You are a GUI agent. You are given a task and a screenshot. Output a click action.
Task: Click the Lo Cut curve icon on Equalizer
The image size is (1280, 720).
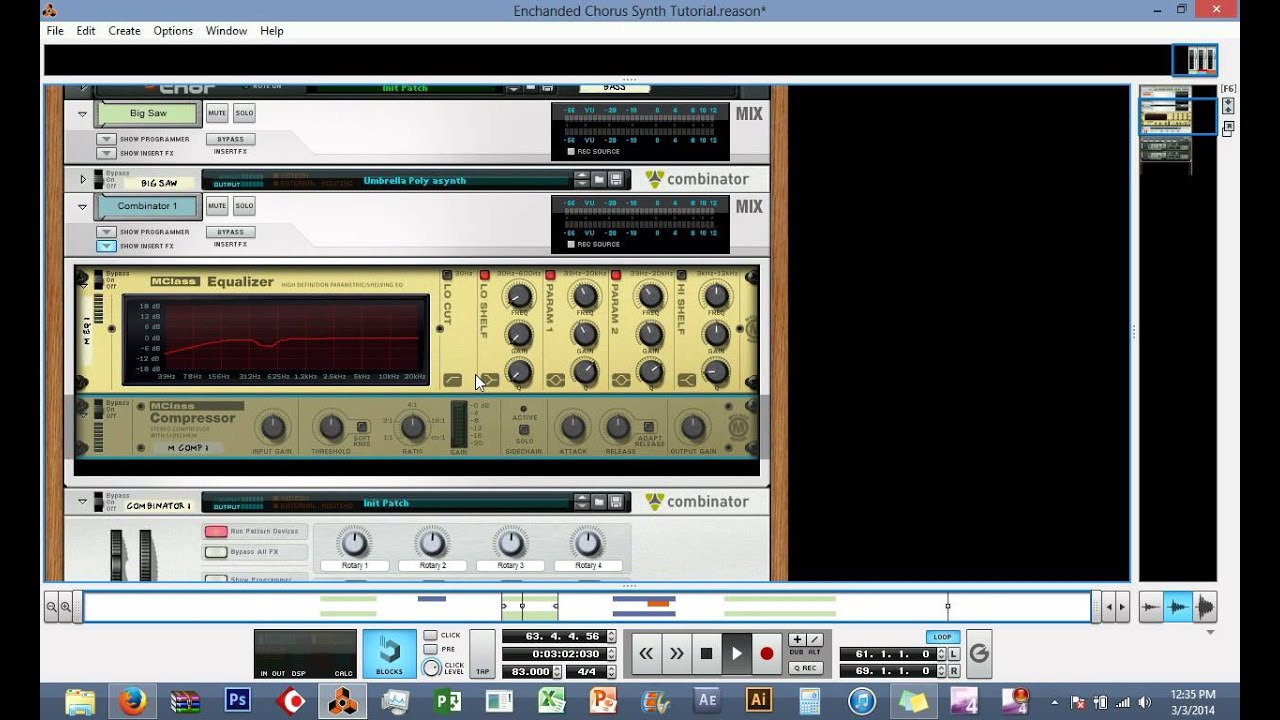[x=453, y=380]
